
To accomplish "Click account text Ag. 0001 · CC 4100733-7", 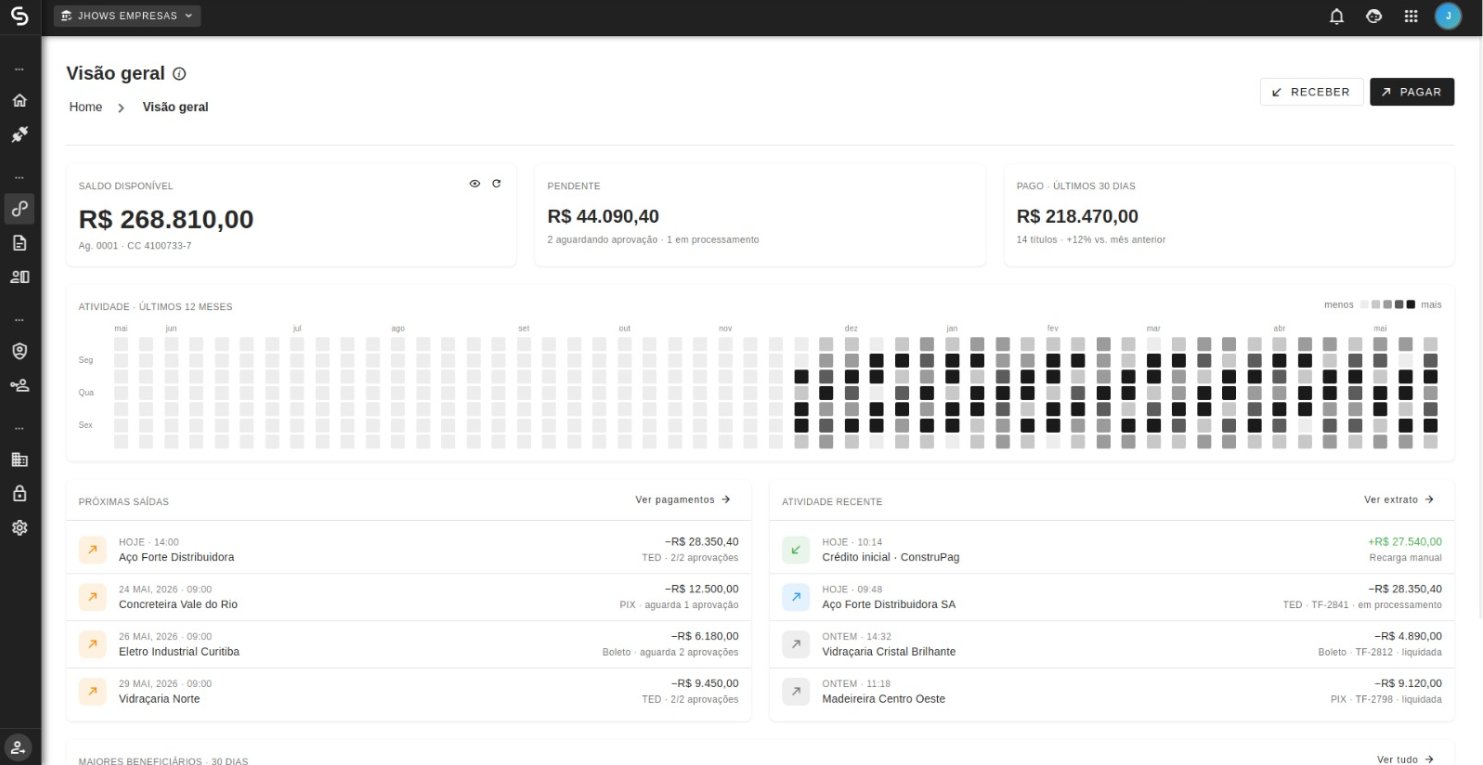I will pyautogui.click(x=135, y=246).
